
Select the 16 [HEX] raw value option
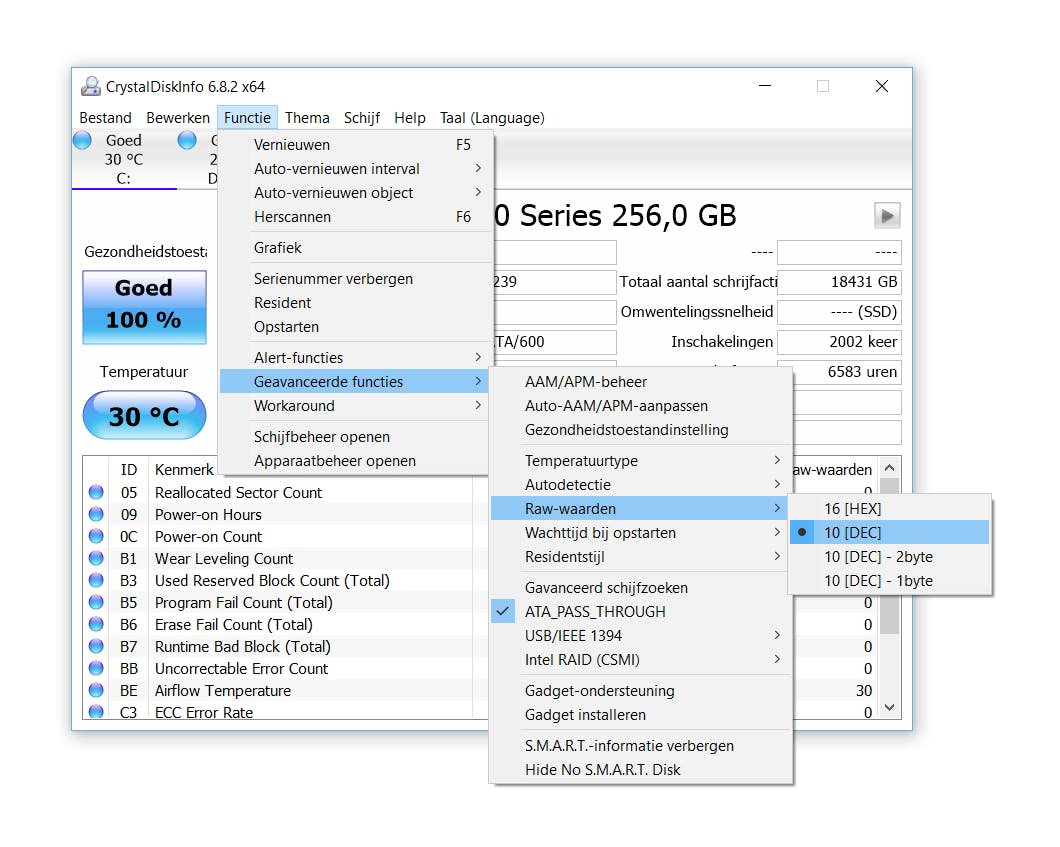pyautogui.click(x=852, y=509)
